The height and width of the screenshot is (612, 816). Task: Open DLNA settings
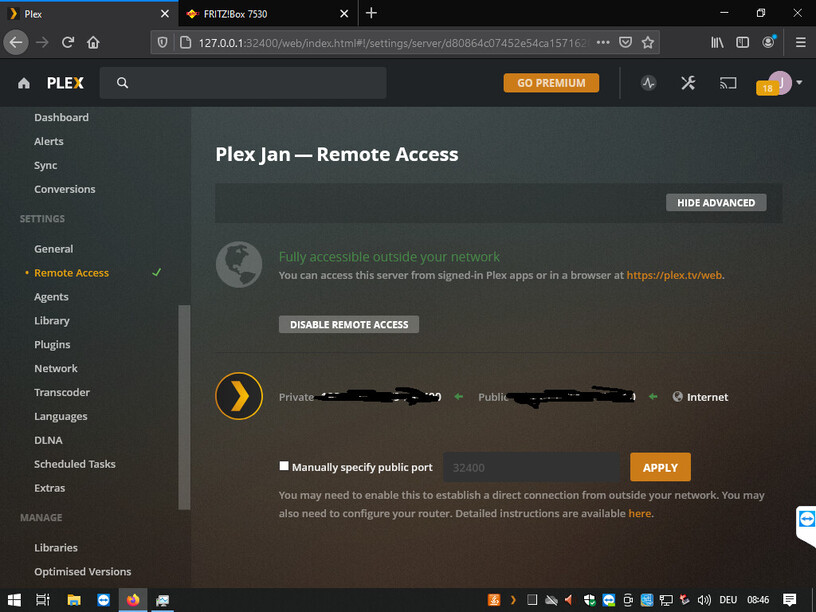[48, 441]
